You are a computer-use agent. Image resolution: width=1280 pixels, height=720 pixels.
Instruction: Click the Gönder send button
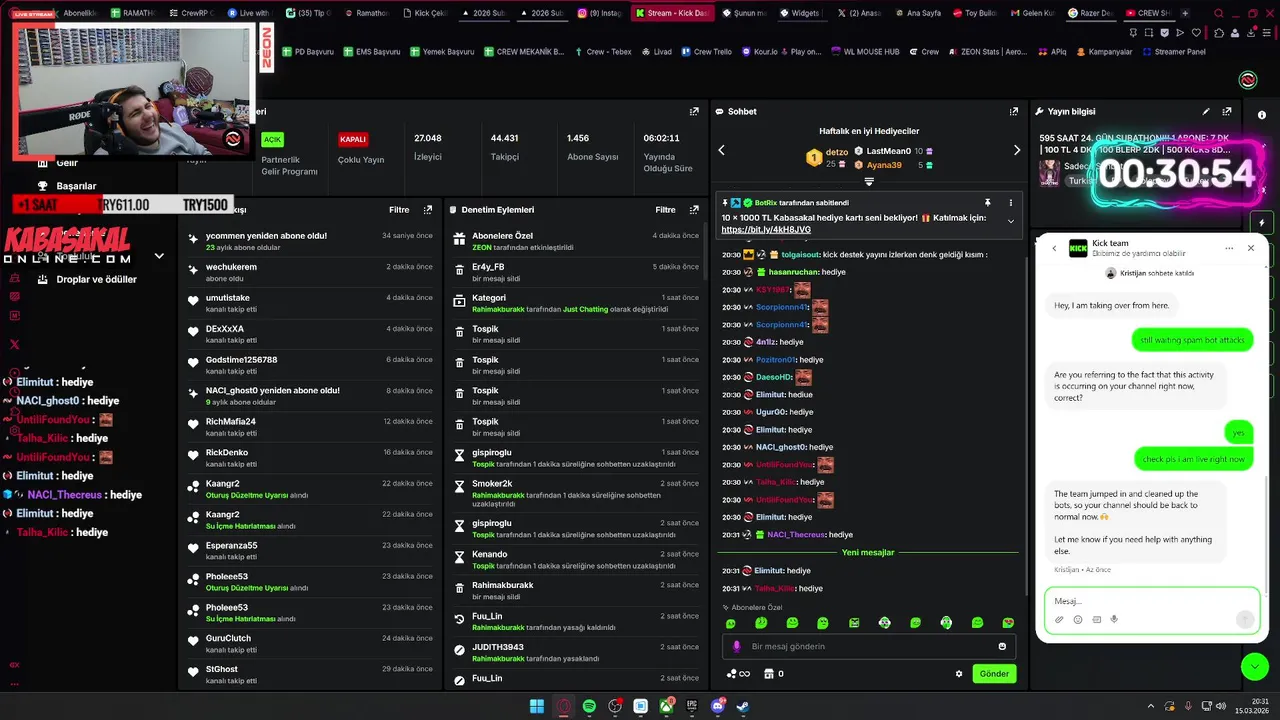[x=994, y=674]
